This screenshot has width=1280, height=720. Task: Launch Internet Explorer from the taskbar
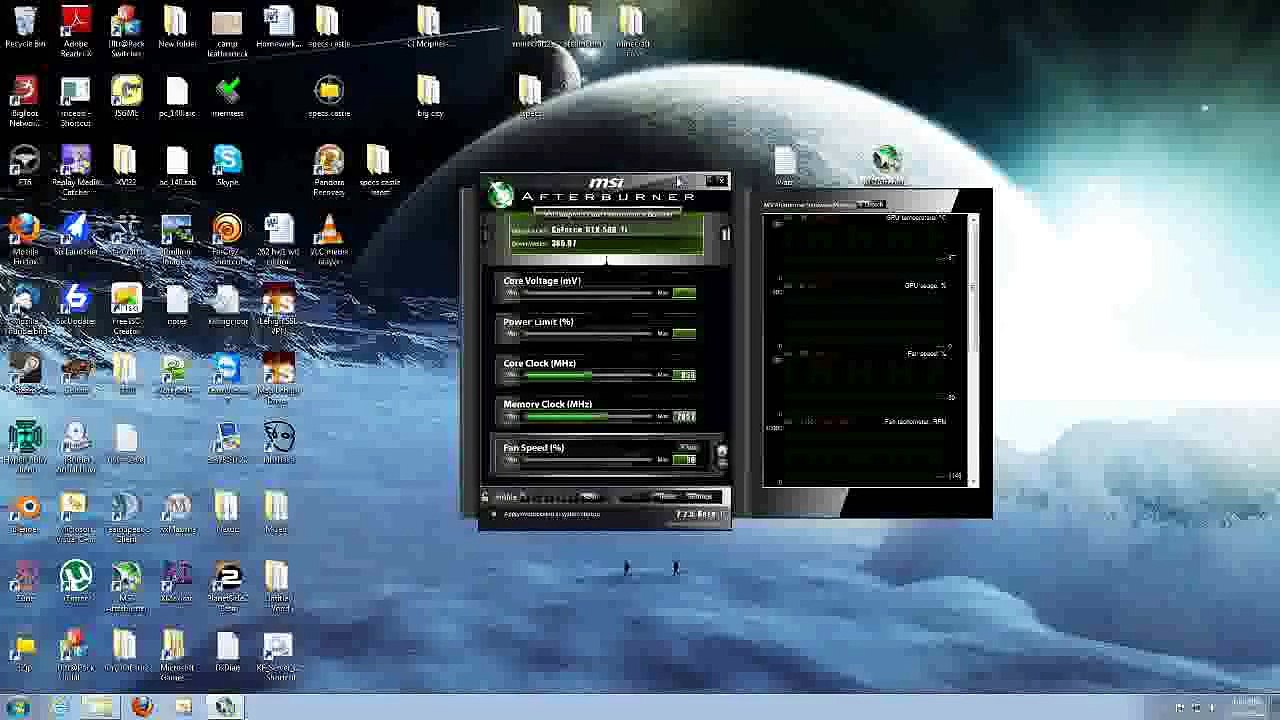(62, 707)
